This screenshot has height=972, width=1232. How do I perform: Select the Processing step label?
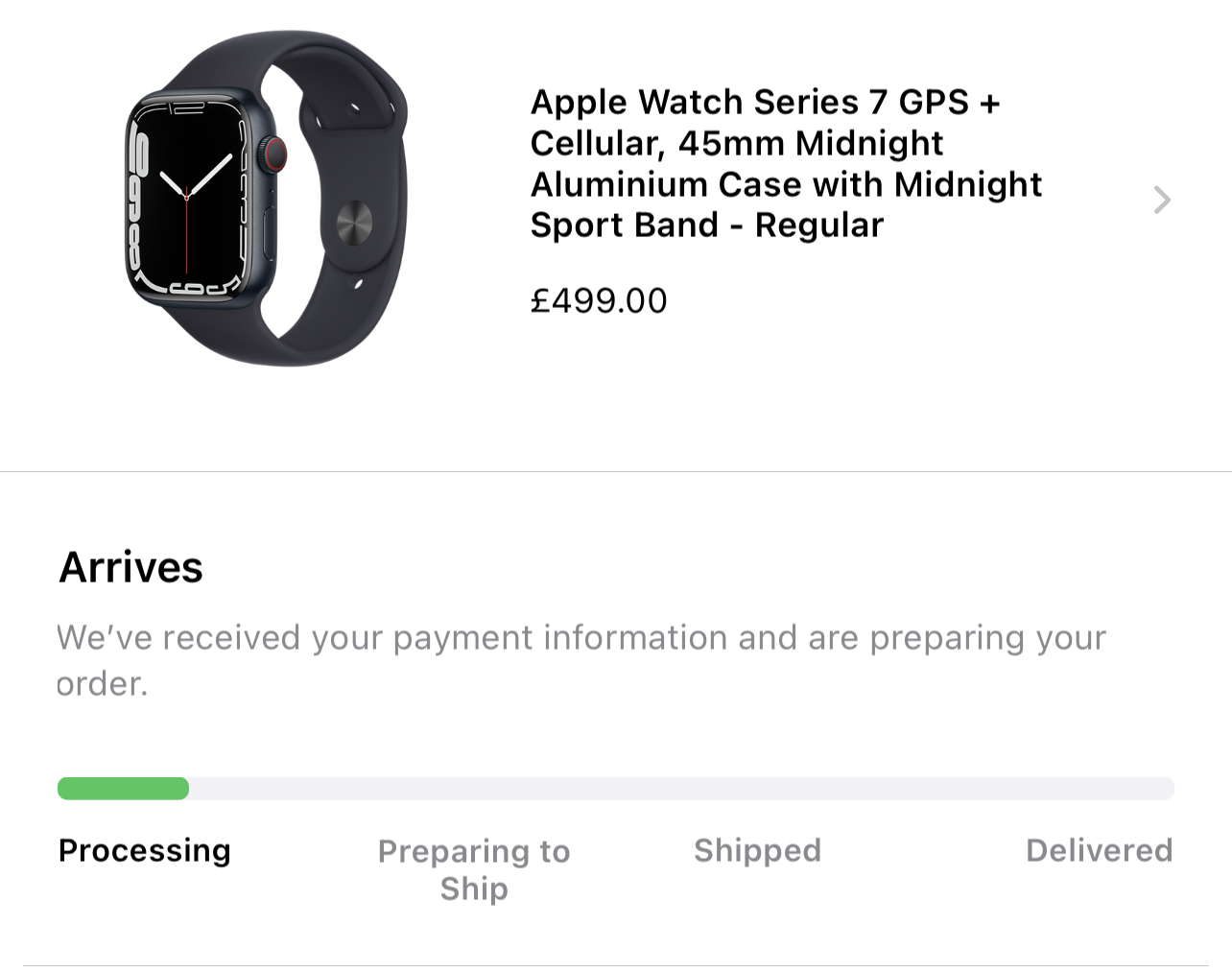[x=145, y=850]
